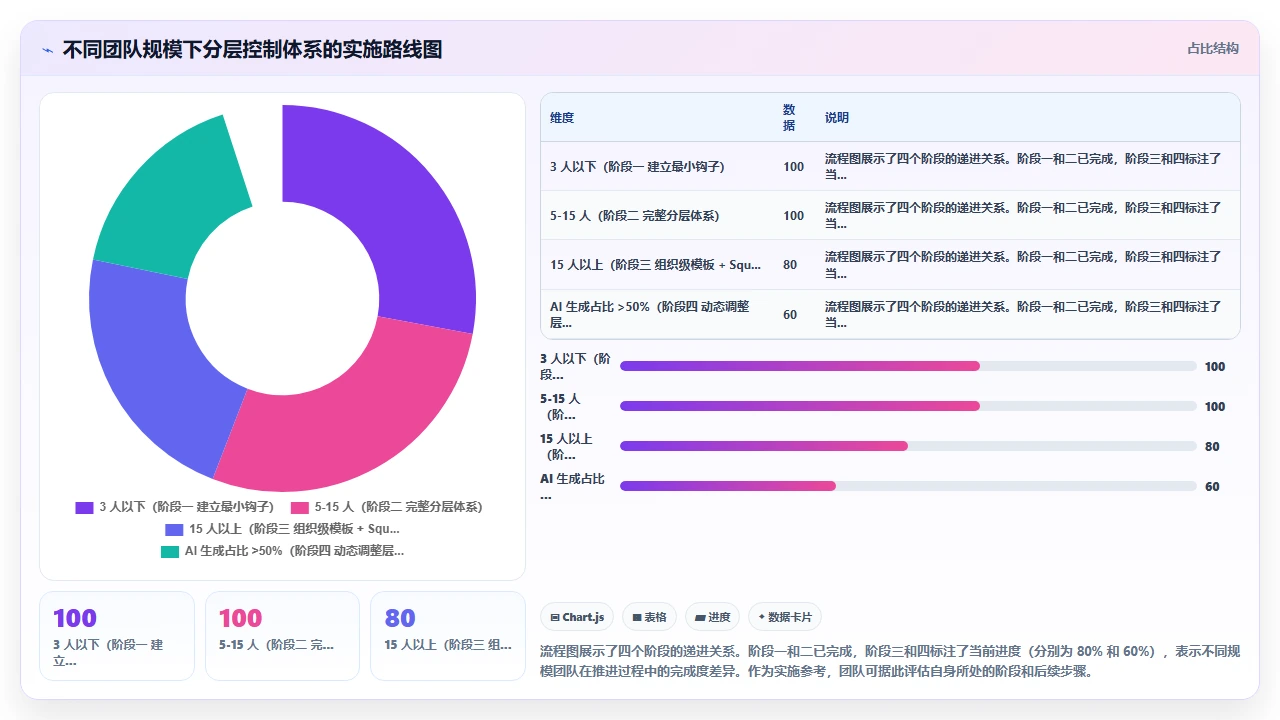The image size is (1280, 720).
Task: Toggle purple legend swatch for 3 人以下
Action: (x=84, y=507)
